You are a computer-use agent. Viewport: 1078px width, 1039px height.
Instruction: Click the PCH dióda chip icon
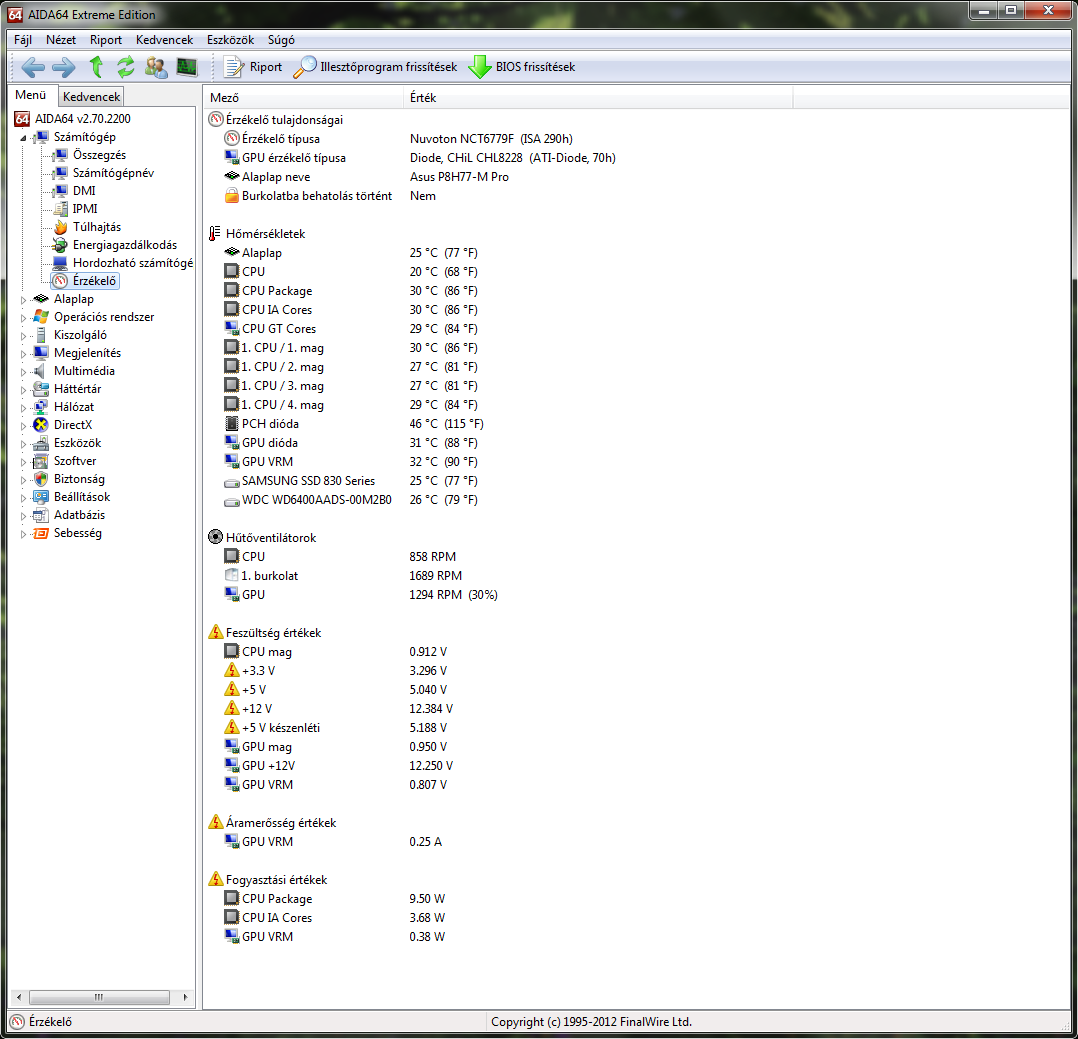(232, 424)
